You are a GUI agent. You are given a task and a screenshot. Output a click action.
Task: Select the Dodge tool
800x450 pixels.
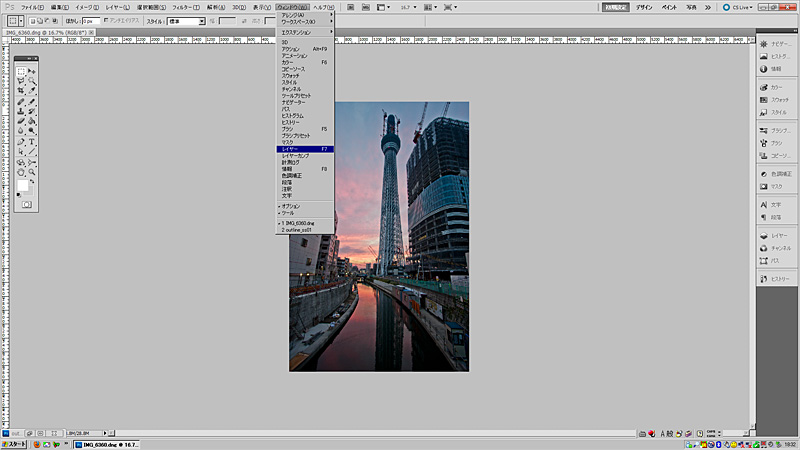[x=32, y=131]
